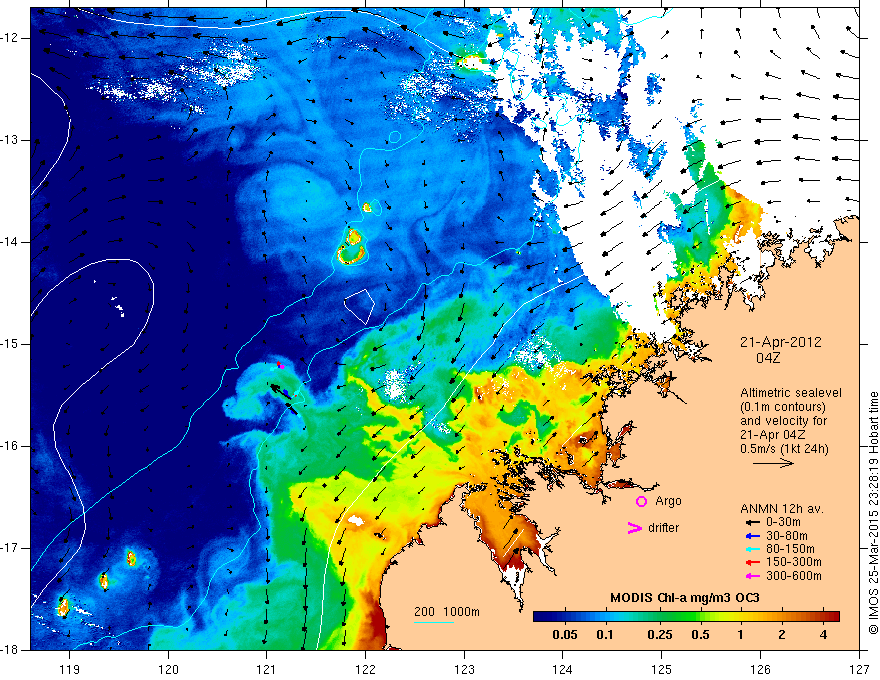This screenshot has height=680, width=880.
Task: Click longitude axis label '120'
Action: click(168, 669)
